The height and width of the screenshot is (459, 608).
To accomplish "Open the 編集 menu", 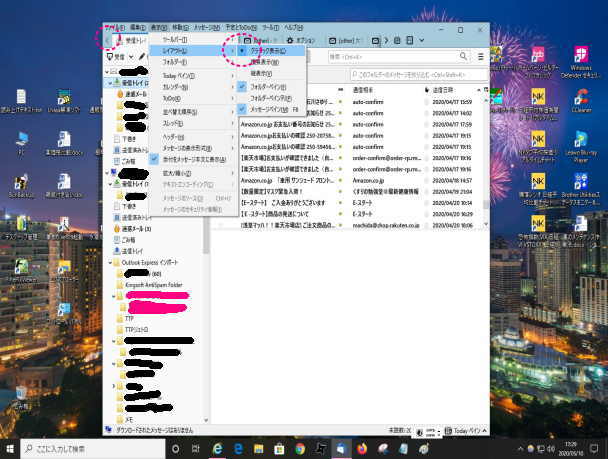I will 137,28.
